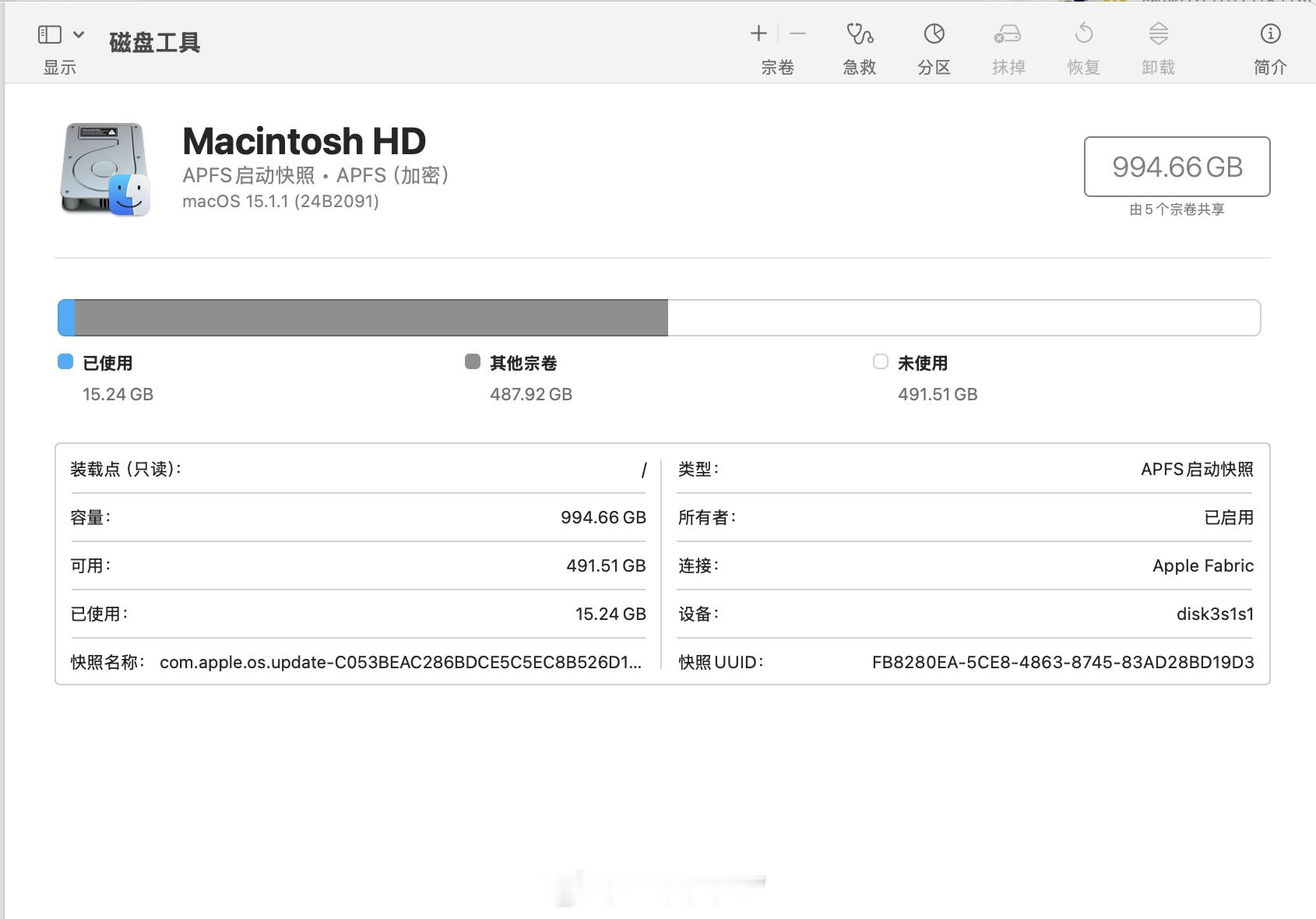Image resolution: width=1316 pixels, height=919 pixels.
Task: Click the blue segment of storage bar
Action: (66, 318)
